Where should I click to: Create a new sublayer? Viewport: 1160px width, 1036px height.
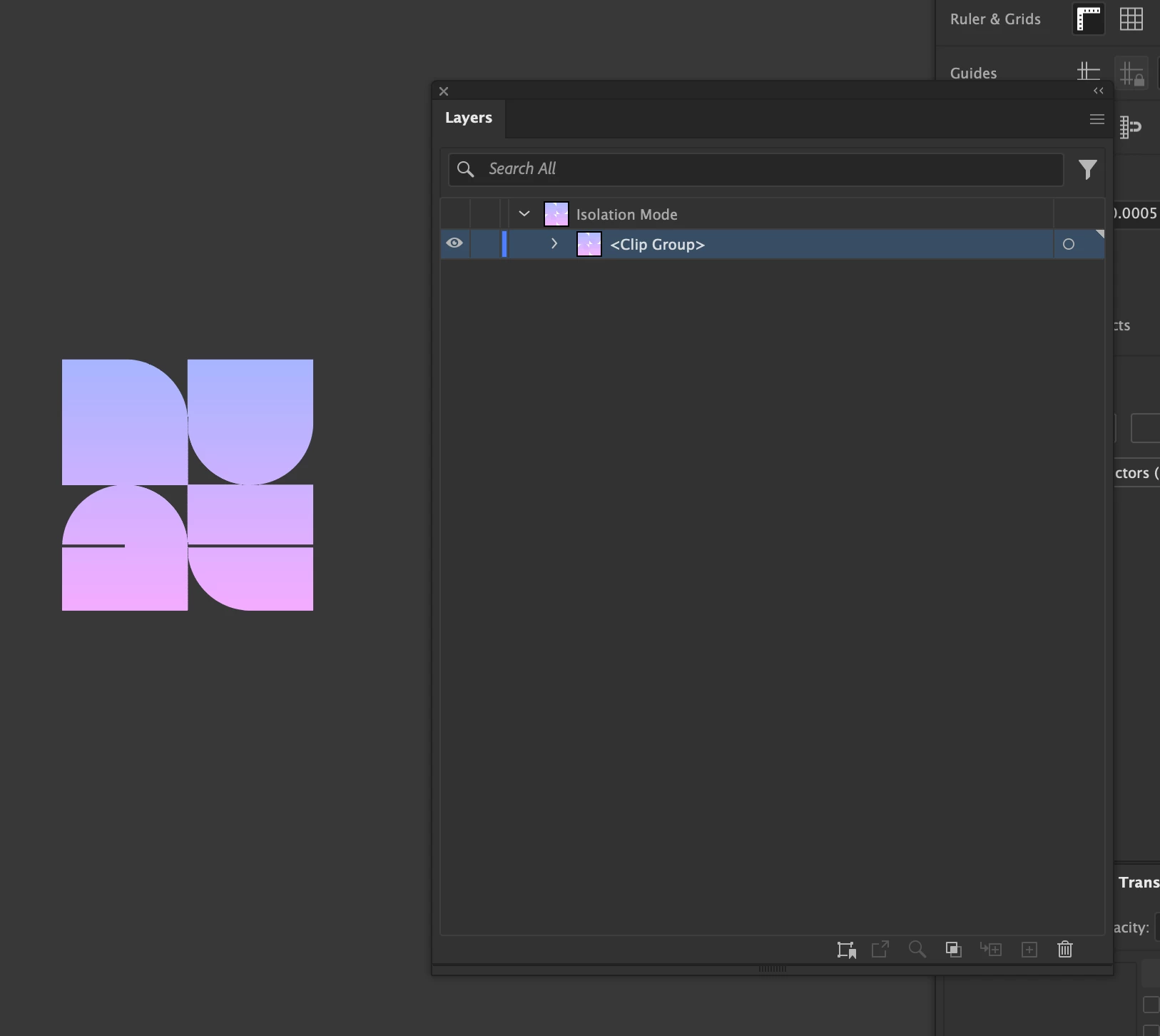pos(991,949)
